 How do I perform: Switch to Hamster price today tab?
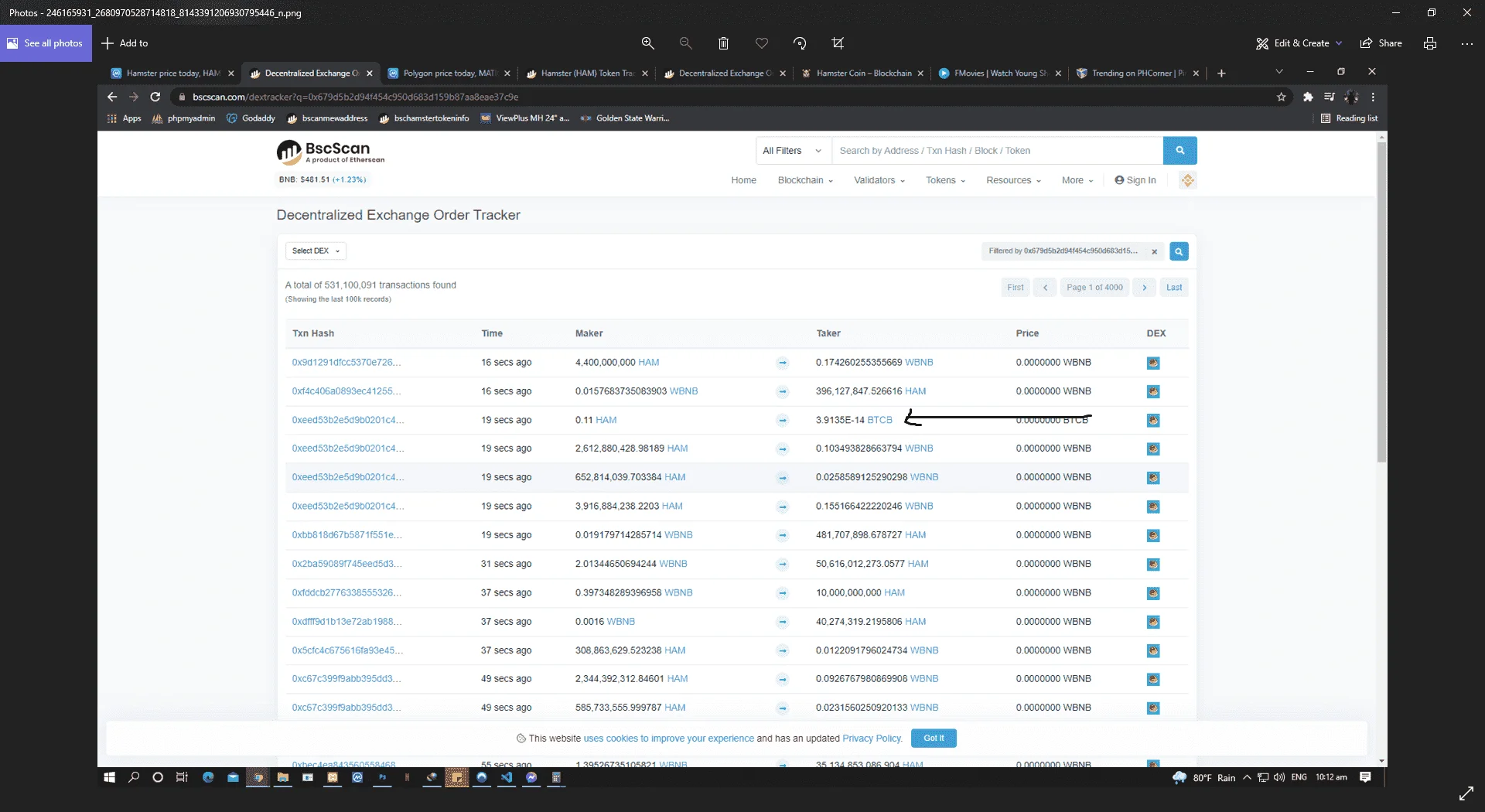172,73
